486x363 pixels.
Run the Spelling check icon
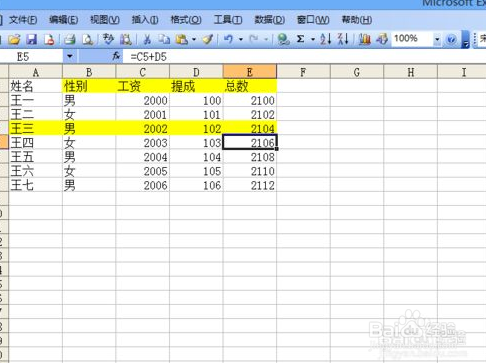108,40
